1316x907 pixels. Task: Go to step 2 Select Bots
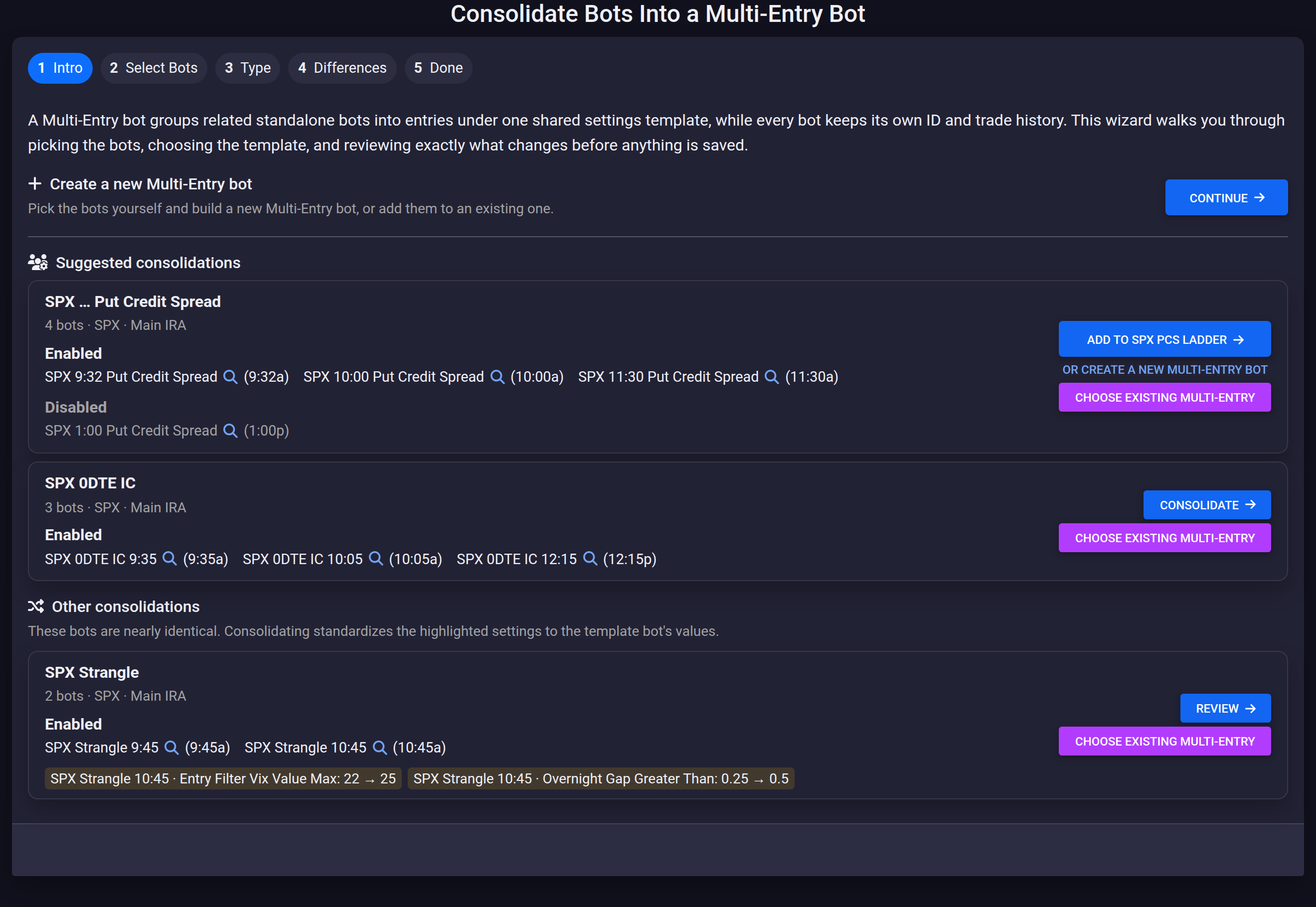coord(154,68)
